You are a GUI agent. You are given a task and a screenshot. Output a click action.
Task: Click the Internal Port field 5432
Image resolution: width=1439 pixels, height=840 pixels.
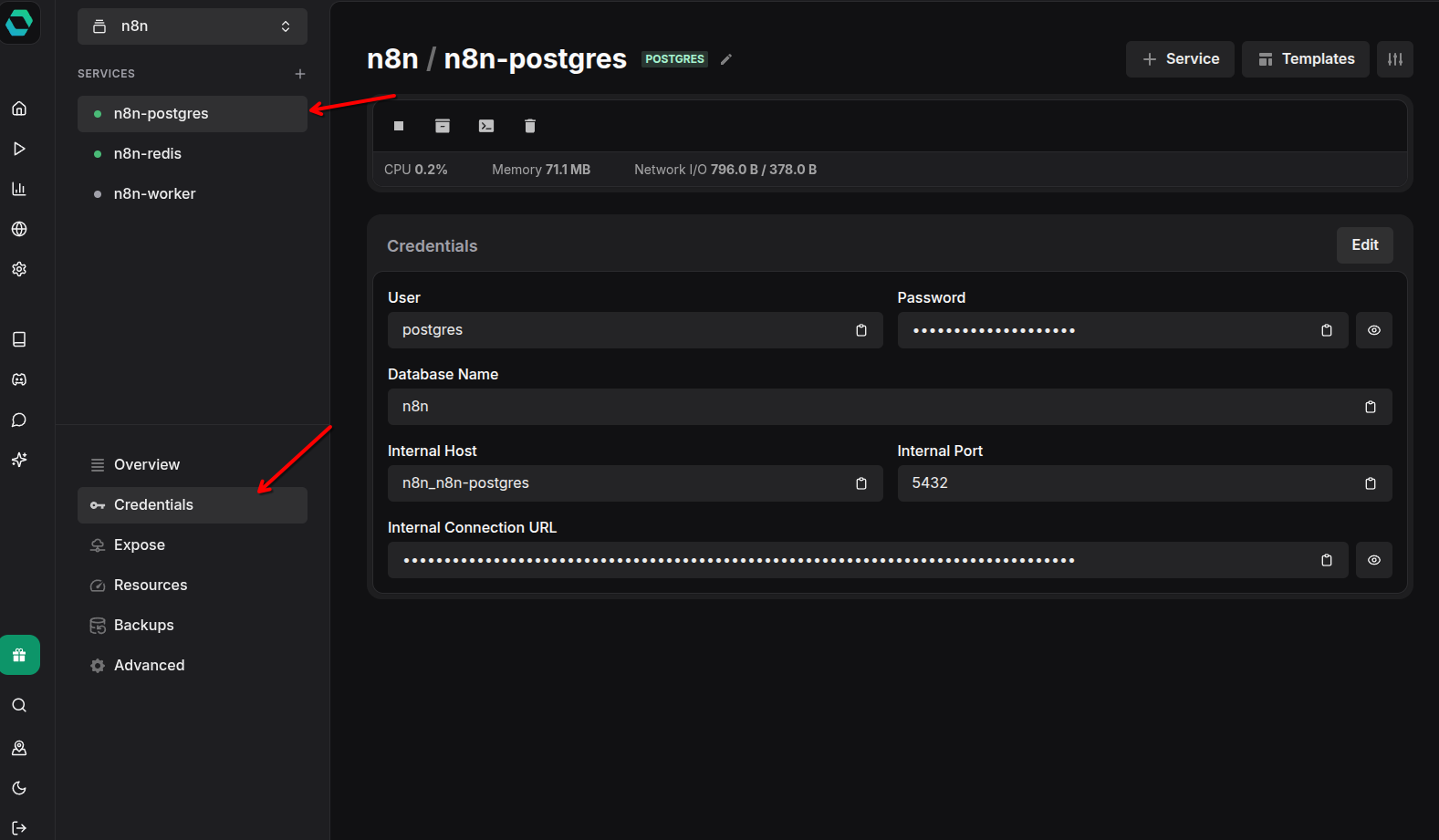point(1144,483)
